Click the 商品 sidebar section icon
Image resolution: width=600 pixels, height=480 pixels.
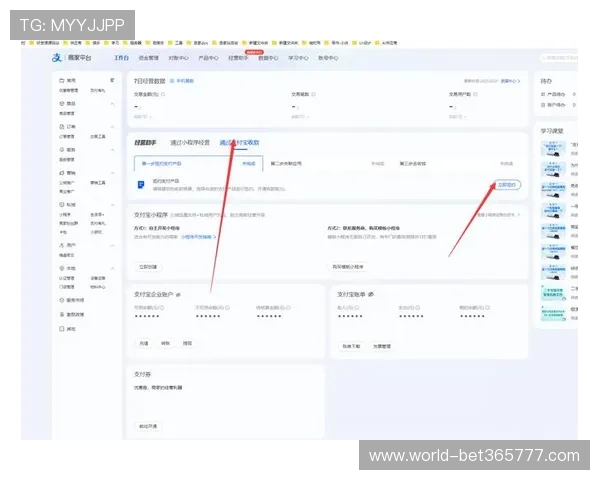click(x=62, y=103)
